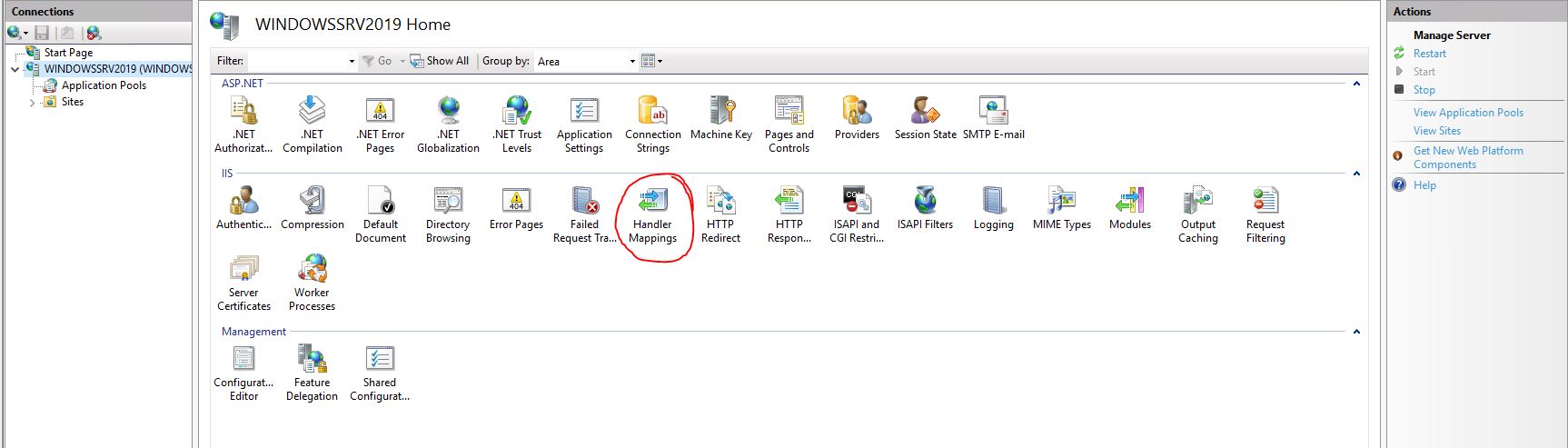This screenshot has width=1568, height=448.
Task: Open HTTP Response Headers feature
Action: tap(789, 214)
